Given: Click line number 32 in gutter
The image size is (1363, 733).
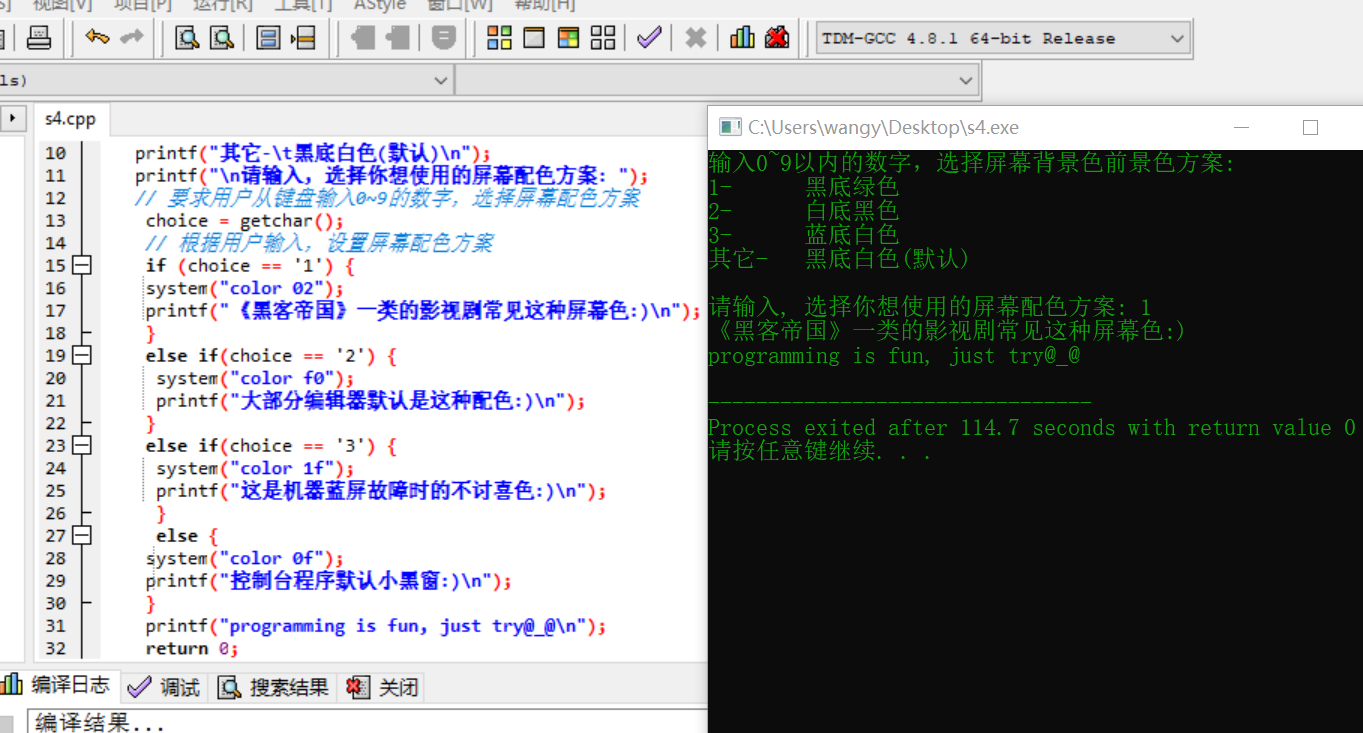Looking at the screenshot, I should coord(55,649).
